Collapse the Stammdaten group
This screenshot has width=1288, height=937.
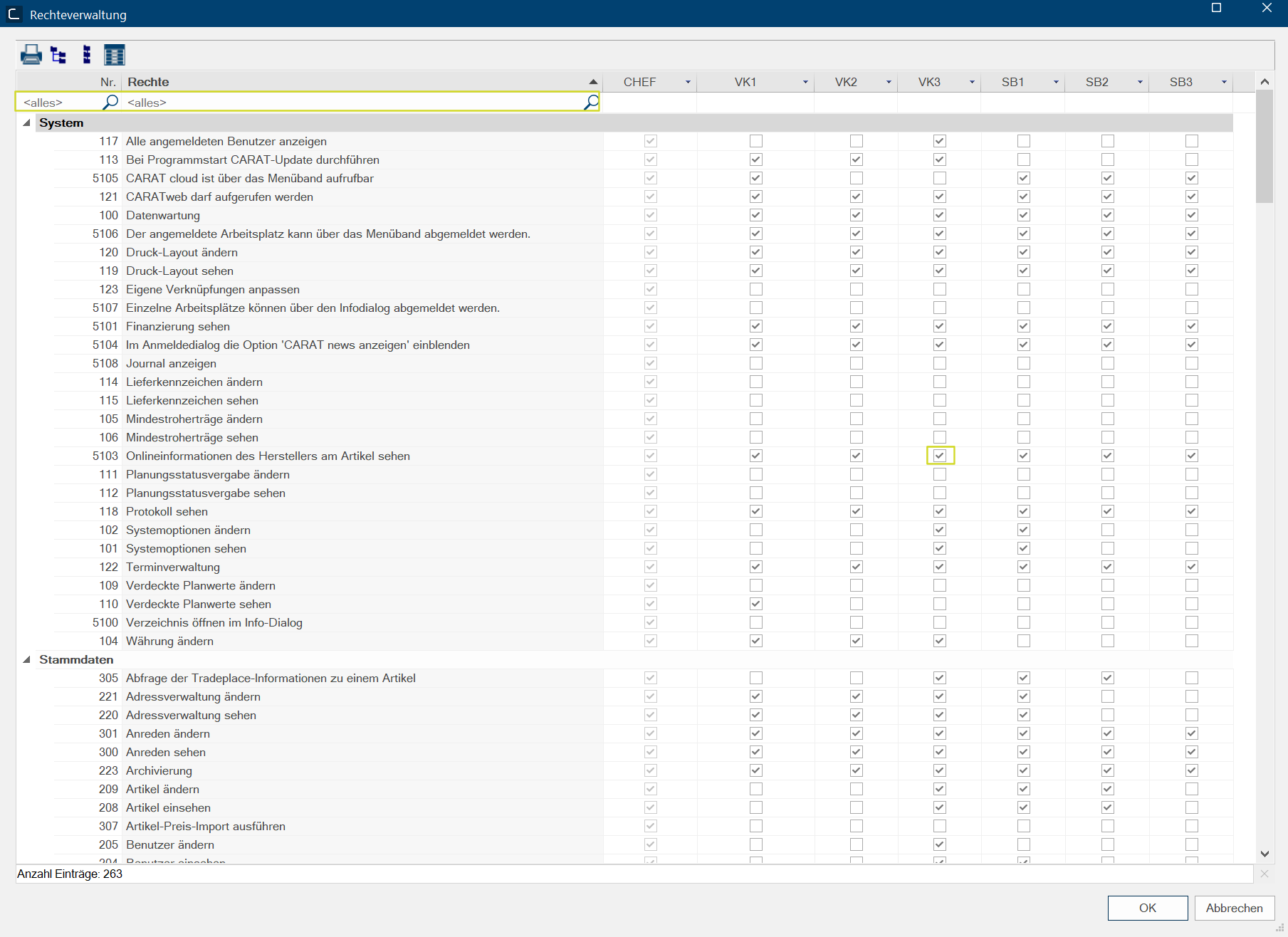pos(27,659)
